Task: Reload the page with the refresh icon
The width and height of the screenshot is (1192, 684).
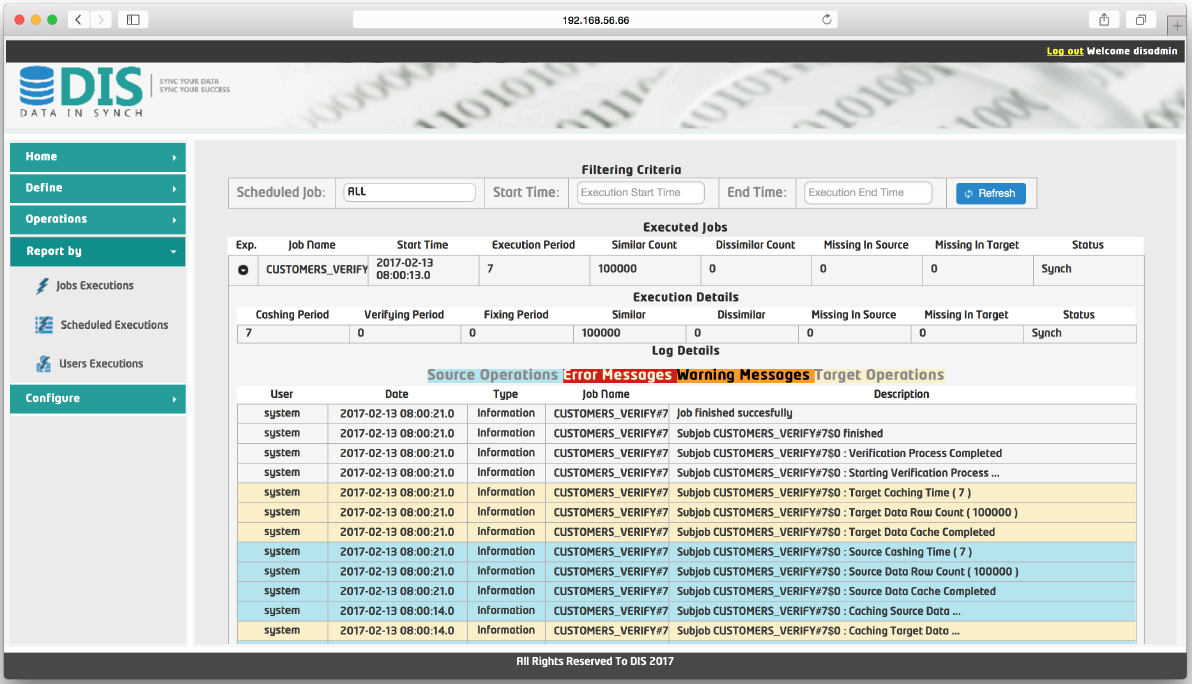Action: pyautogui.click(x=826, y=20)
